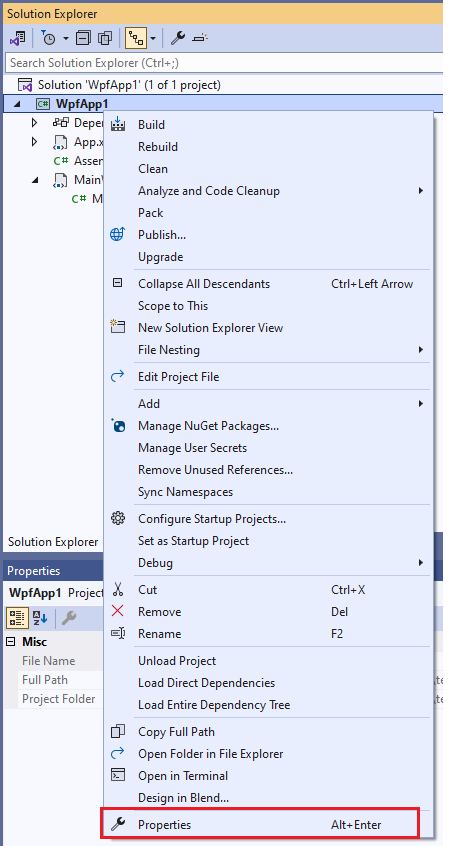Click the Visual Studio switch views icon
The width and height of the screenshot is (452, 846).
(x=18, y=39)
